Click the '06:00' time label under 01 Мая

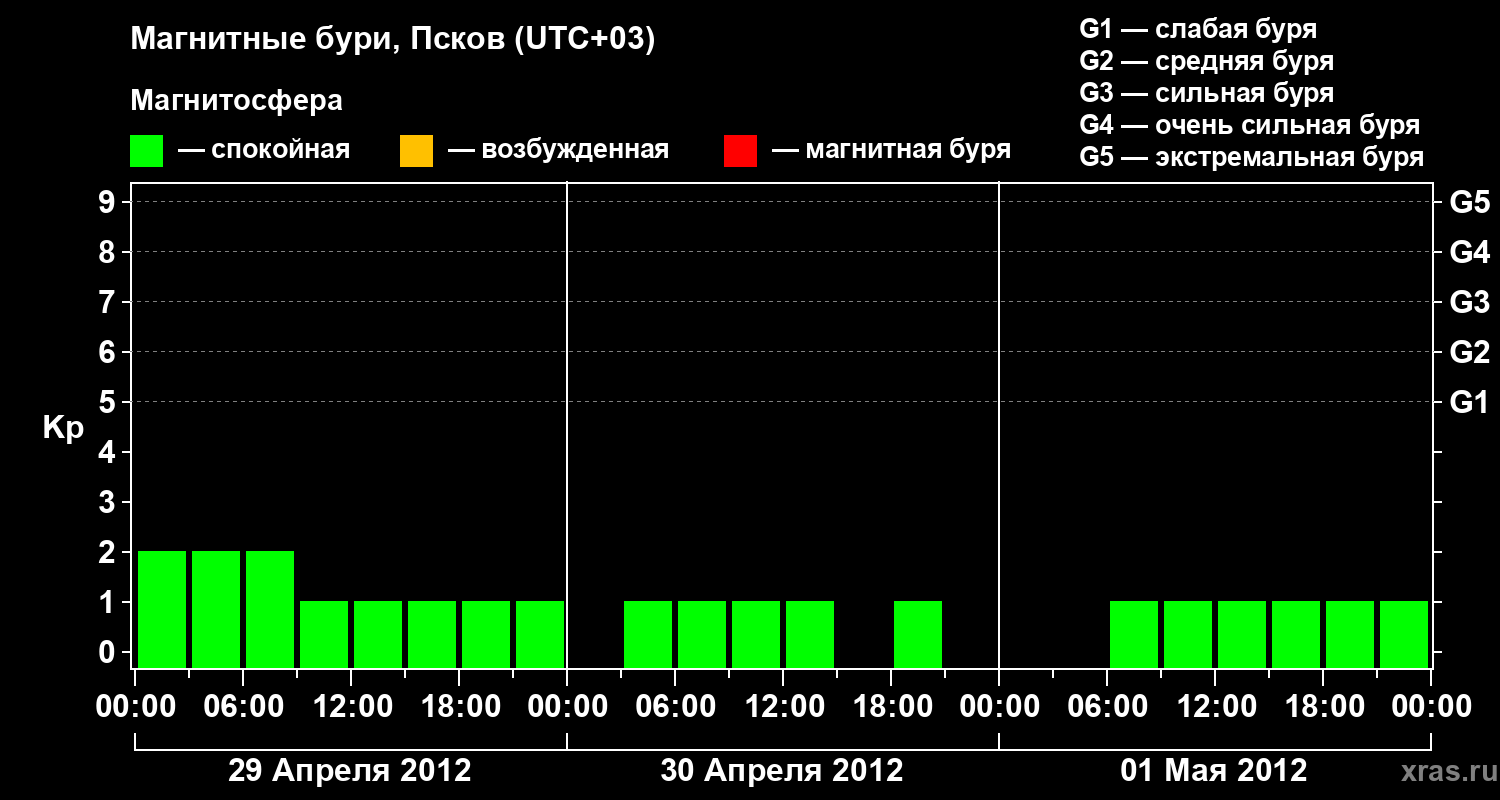click(x=1107, y=707)
